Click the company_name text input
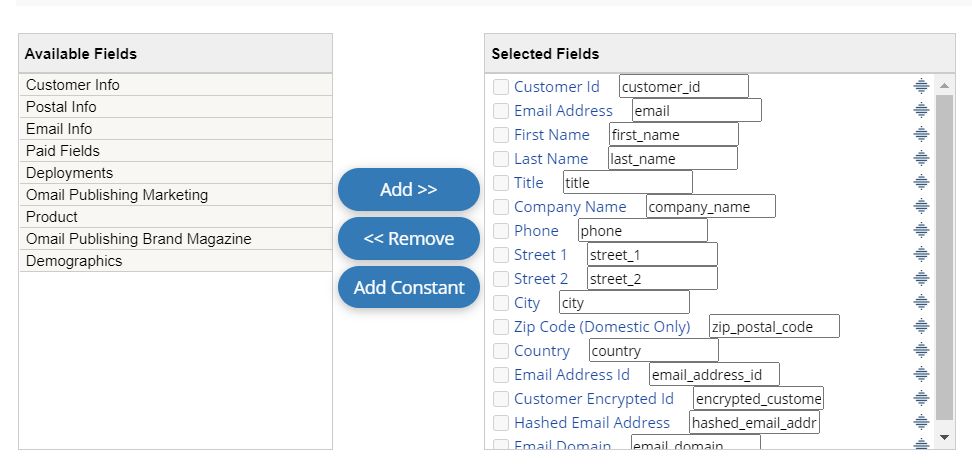Screen dimensions: 972x465 coord(710,207)
